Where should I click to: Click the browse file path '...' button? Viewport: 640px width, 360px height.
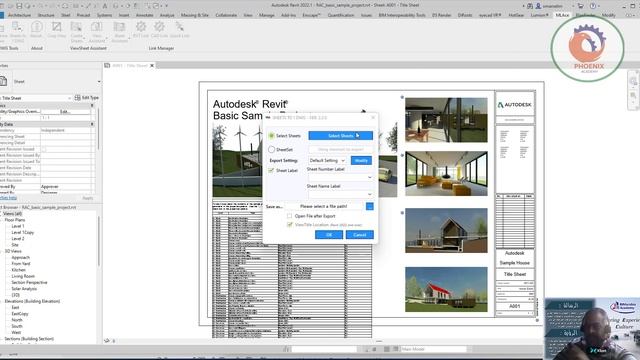(369, 207)
